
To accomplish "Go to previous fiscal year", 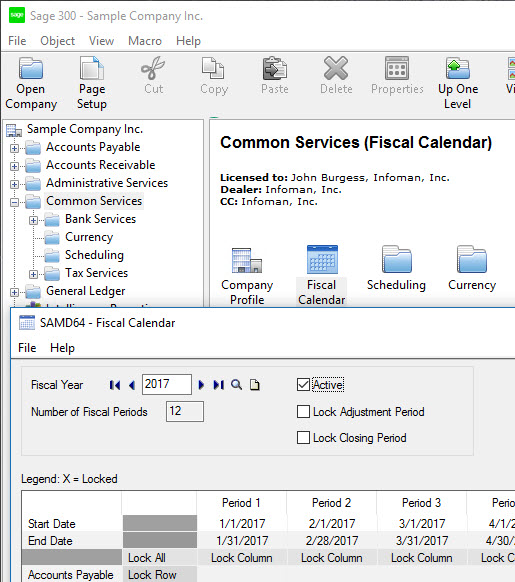I will 131,385.
